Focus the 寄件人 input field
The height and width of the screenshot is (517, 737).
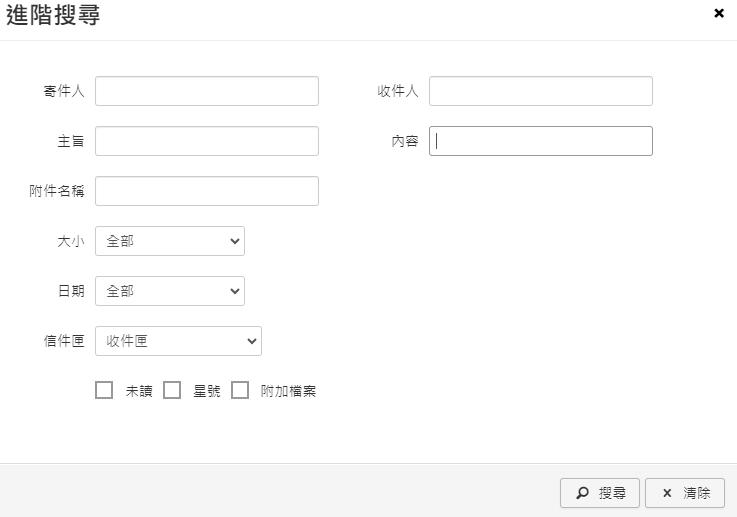pos(207,91)
